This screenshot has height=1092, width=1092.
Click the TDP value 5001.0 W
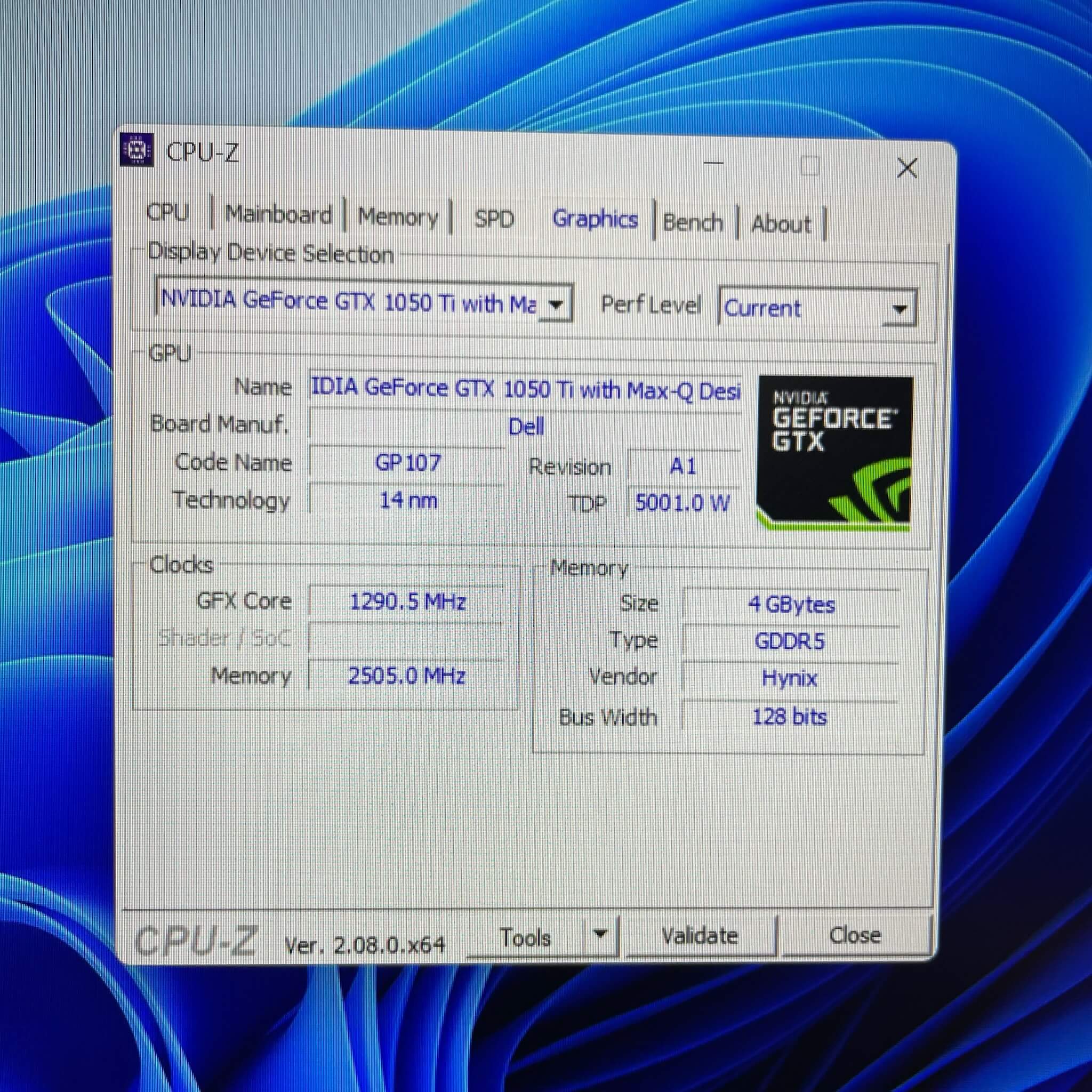683,502
